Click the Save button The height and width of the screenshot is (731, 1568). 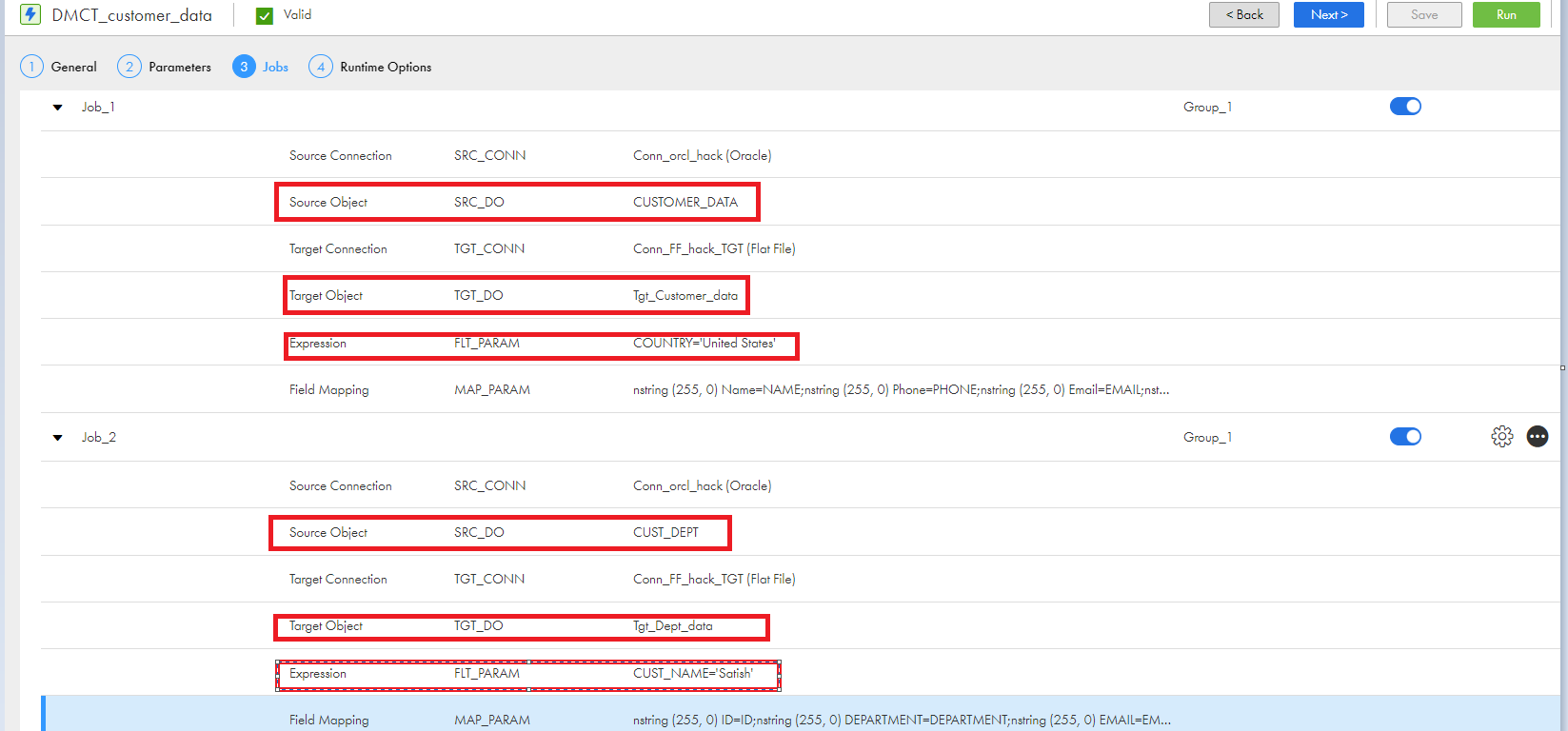point(1424,14)
